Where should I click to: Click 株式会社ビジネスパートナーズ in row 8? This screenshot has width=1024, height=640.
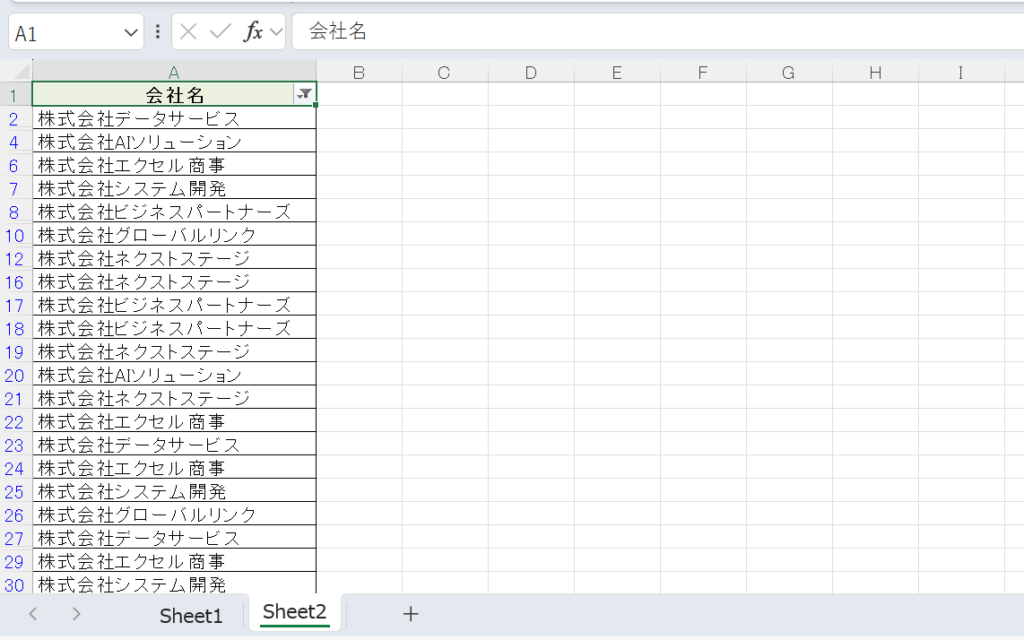click(174, 211)
